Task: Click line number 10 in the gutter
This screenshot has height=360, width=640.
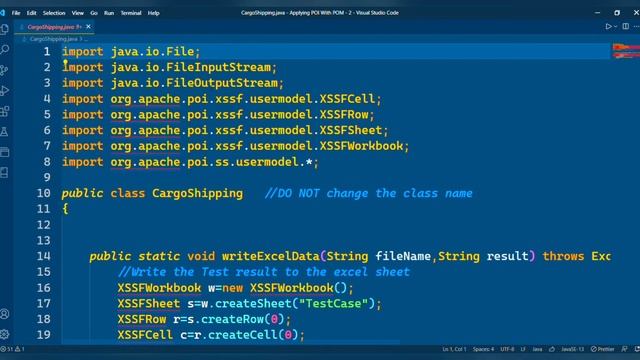Action: 44,193
